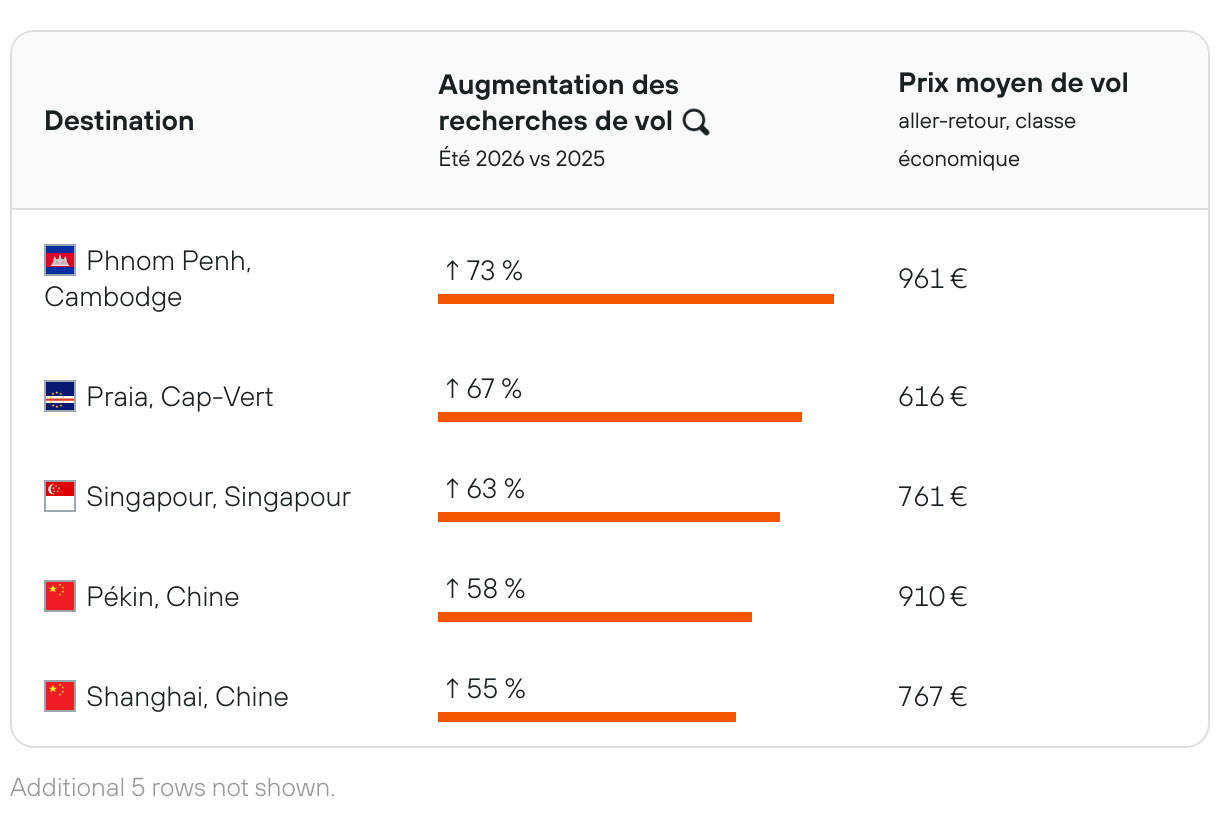Click the Destination column header
This screenshot has width=1220, height=814.
[119, 121]
